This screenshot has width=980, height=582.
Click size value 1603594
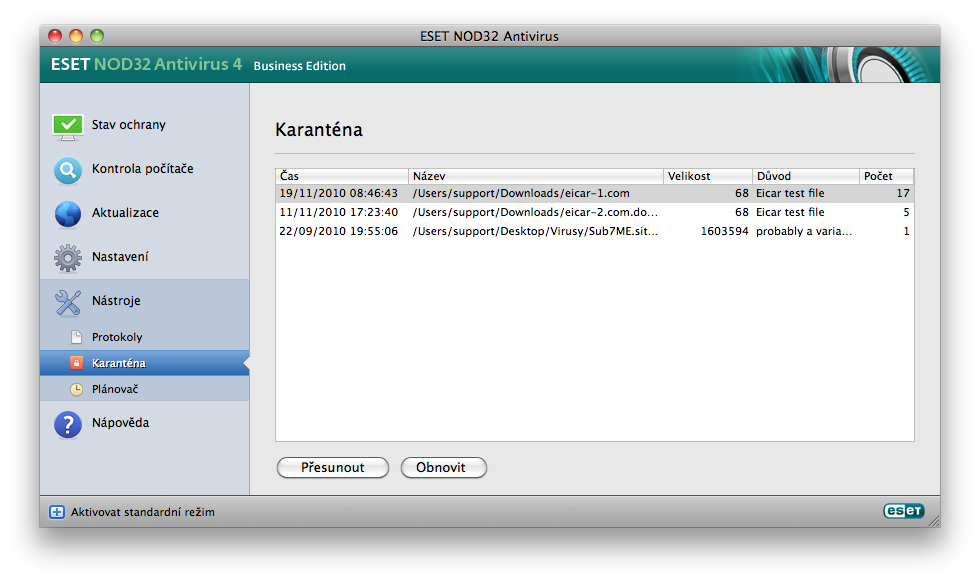724,231
